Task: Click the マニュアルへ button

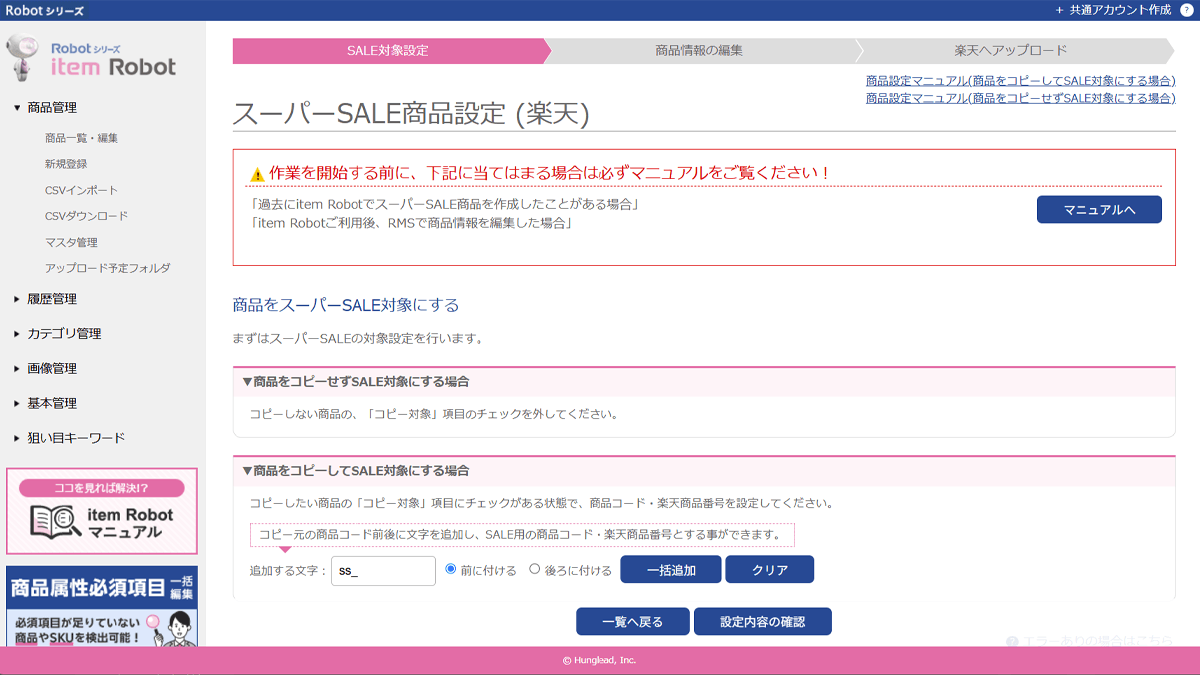Action: pyautogui.click(x=1099, y=210)
